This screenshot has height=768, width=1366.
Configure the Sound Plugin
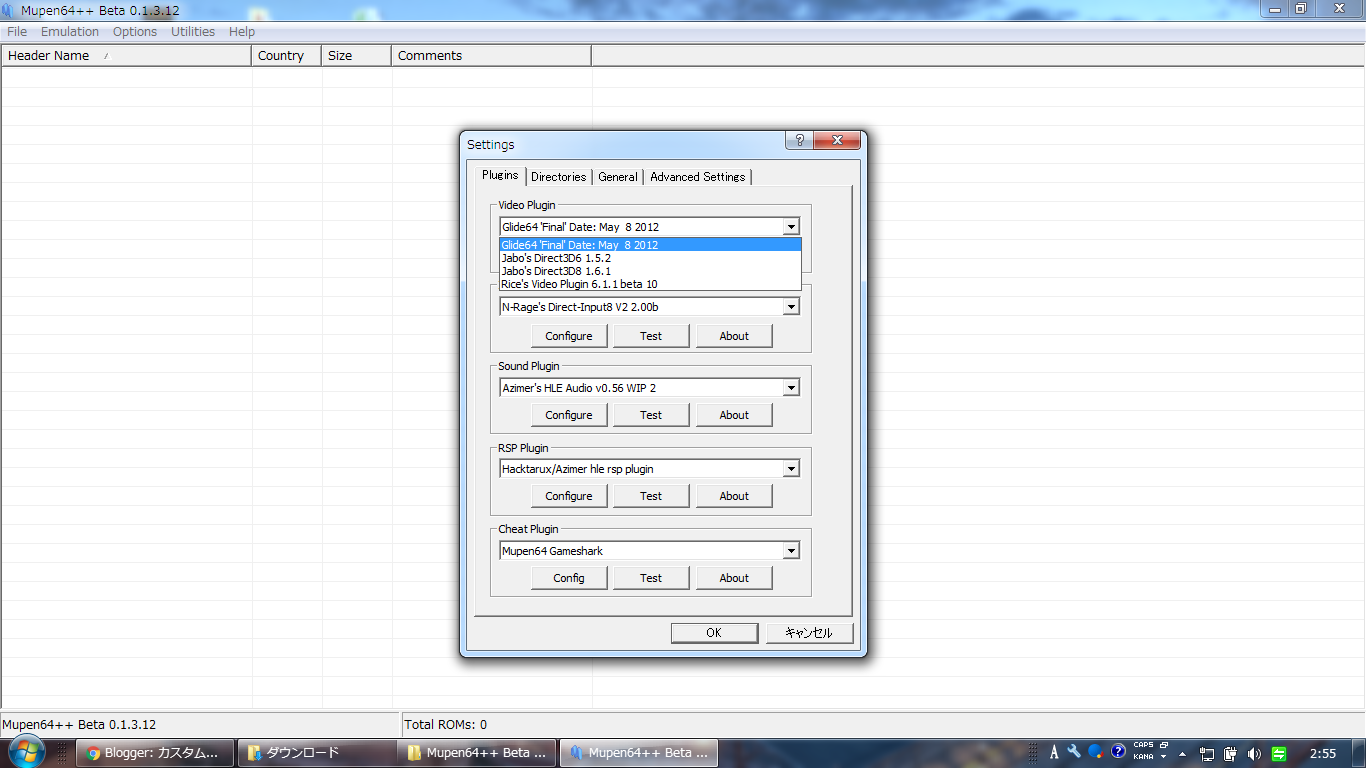tap(569, 415)
